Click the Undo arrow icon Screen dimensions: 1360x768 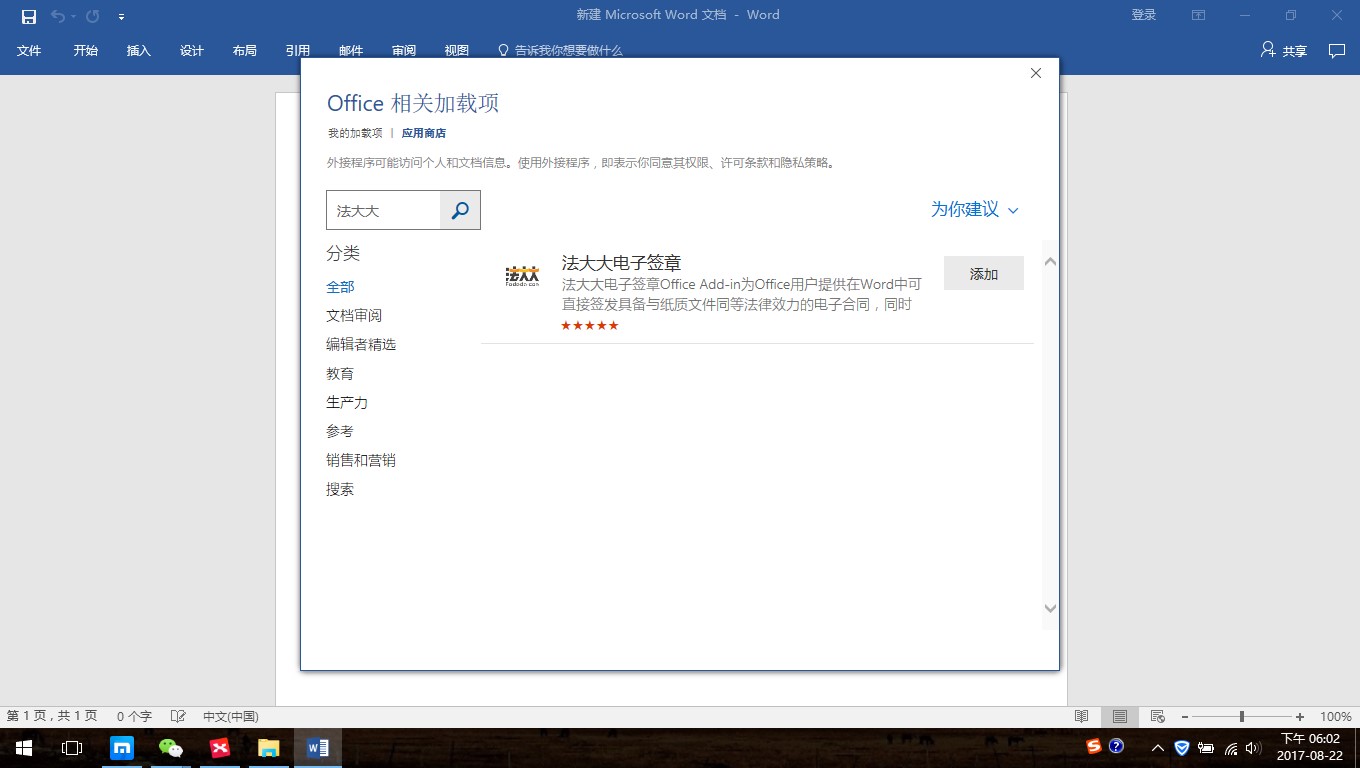[58, 16]
